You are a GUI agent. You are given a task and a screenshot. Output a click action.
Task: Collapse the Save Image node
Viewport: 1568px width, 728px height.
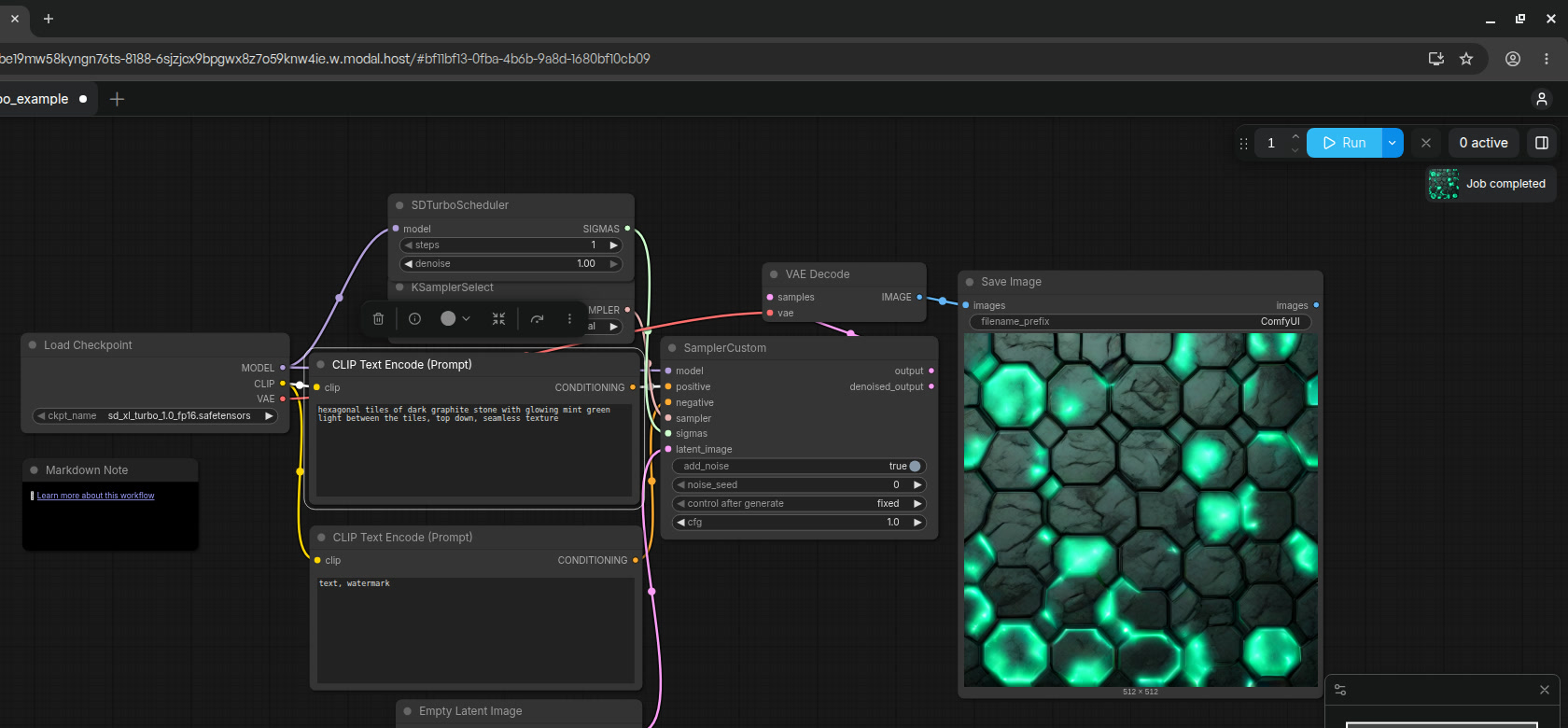tap(970, 282)
